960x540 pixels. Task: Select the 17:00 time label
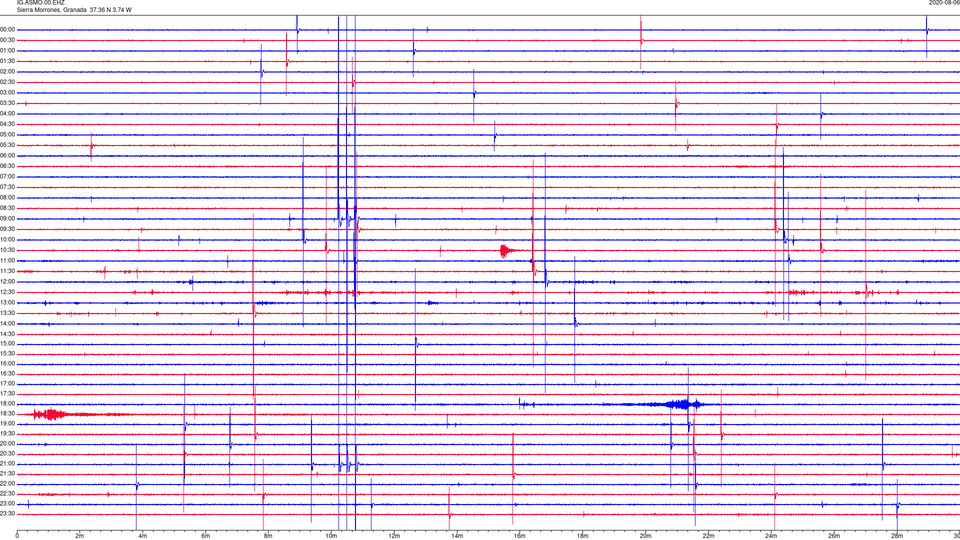[8, 384]
